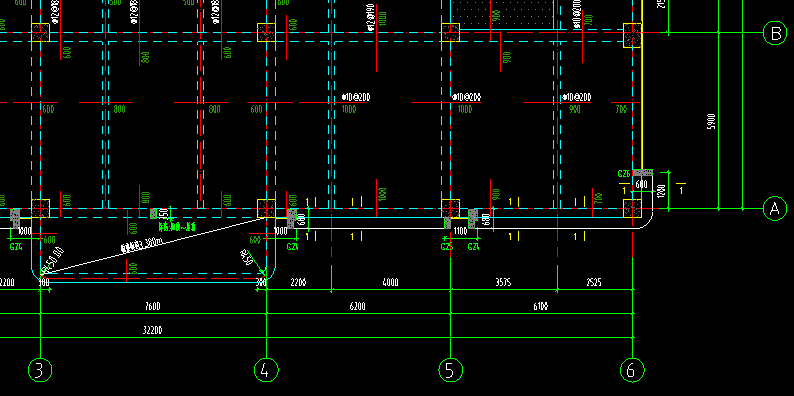Pick the 1100 dimension above GZ5

click(460, 231)
